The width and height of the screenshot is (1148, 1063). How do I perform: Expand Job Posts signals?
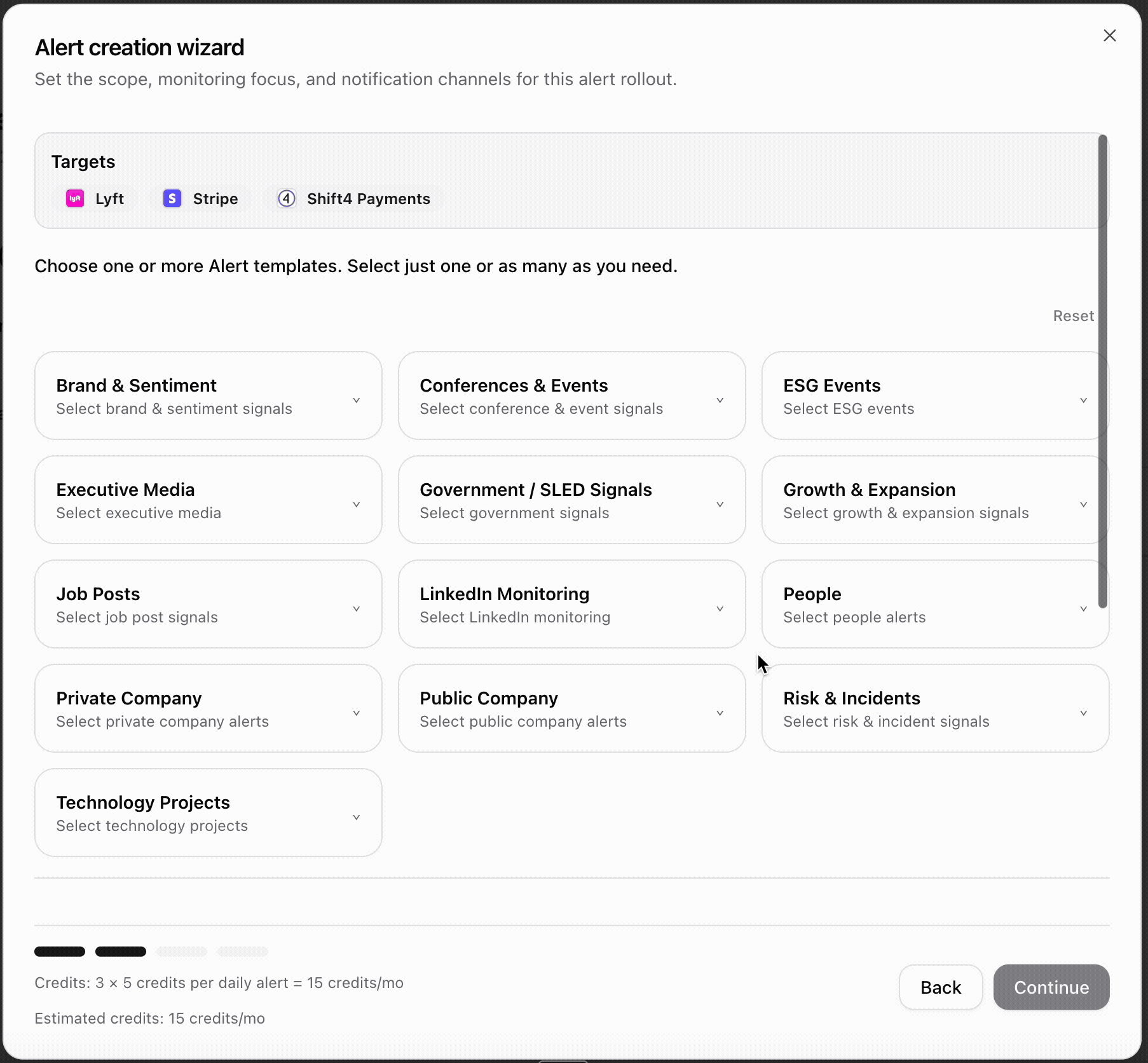point(356,608)
